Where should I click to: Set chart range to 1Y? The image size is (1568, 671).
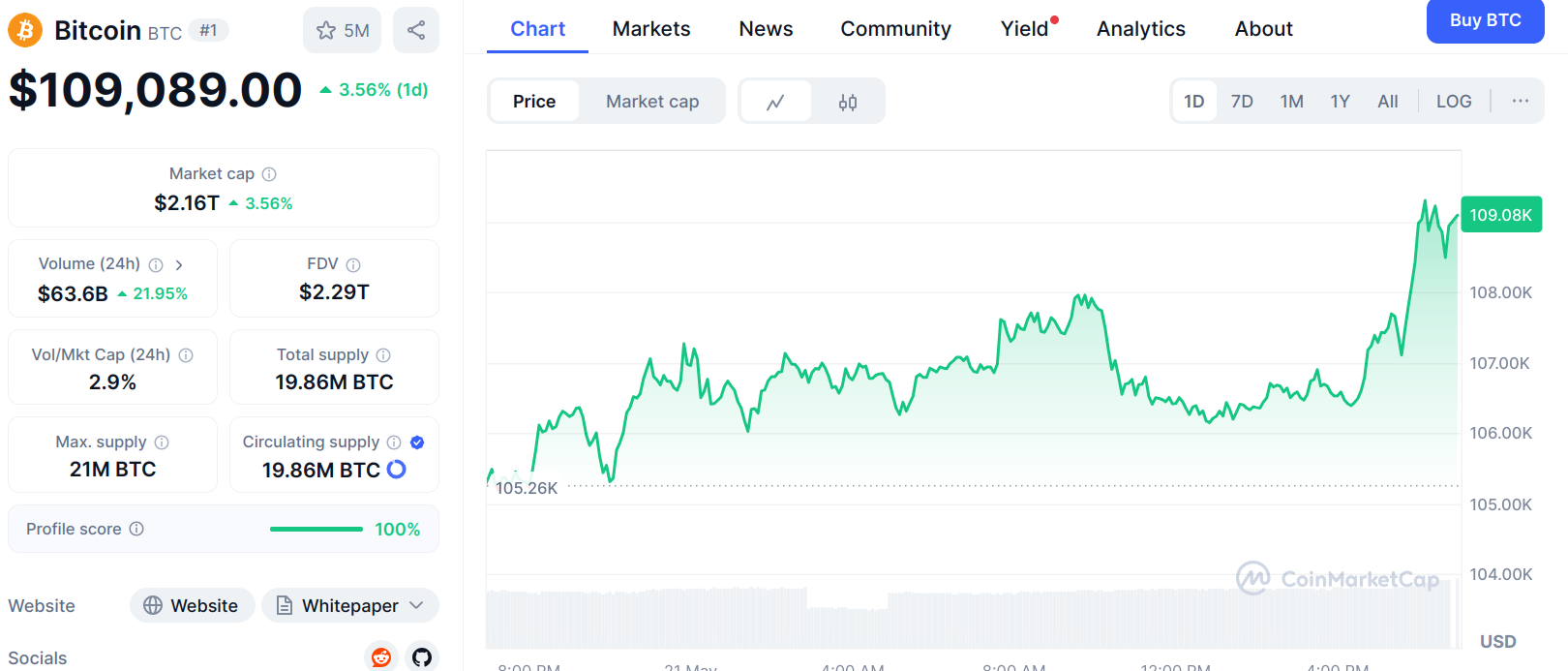[x=1341, y=101]
